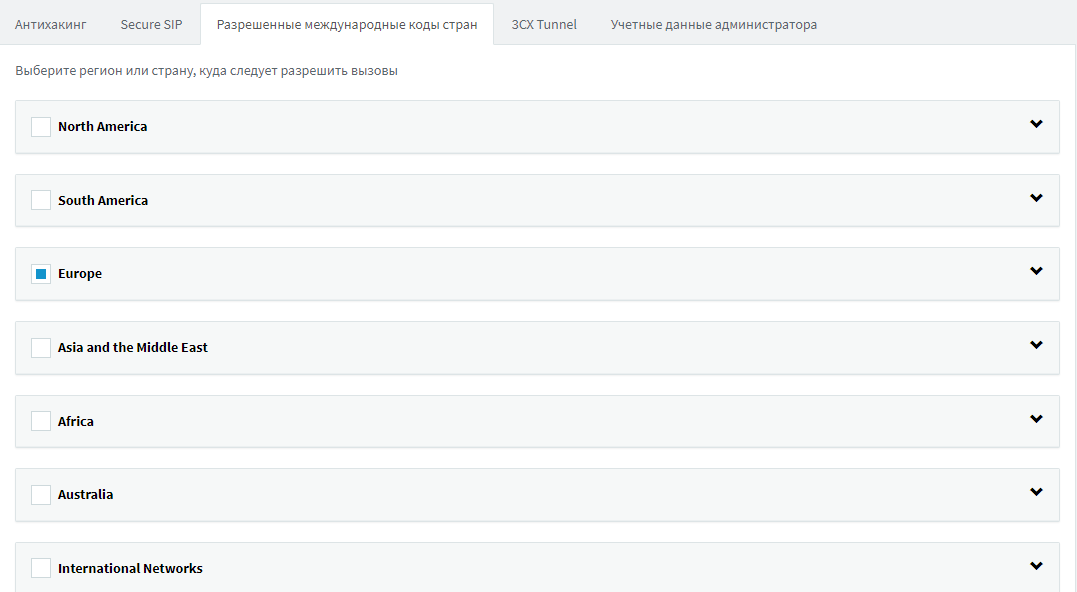Select the Разрешенные международные коды стран tab
This screenshot has width=1077, height=592.
pyautogui.click(x=347, y=24)
